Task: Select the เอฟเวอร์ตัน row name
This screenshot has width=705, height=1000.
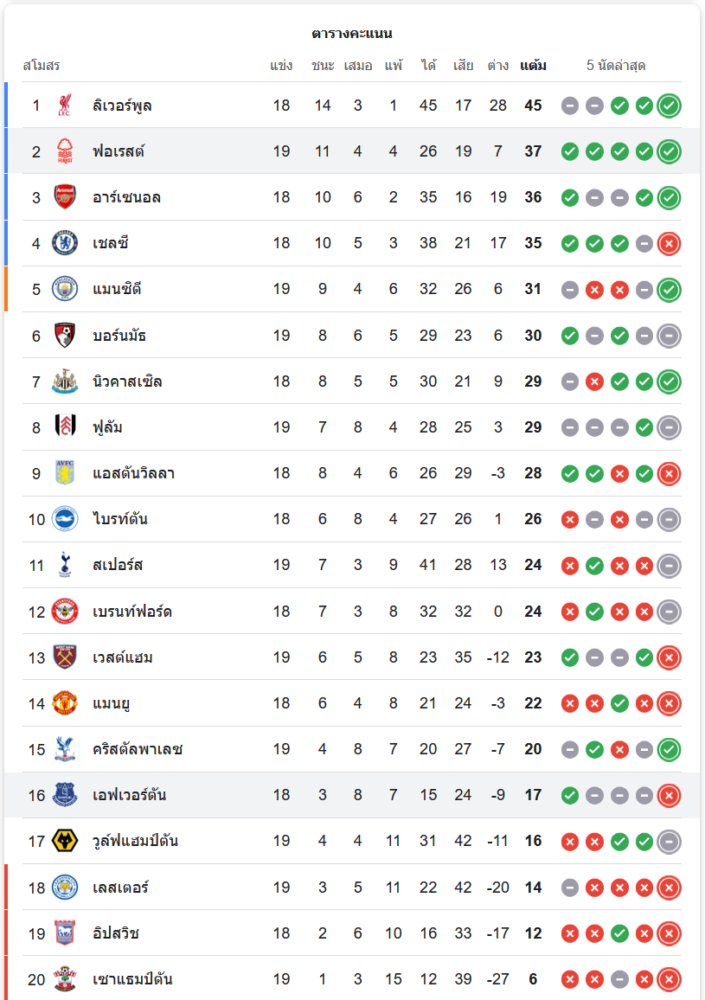Action: tap(129, 795)
